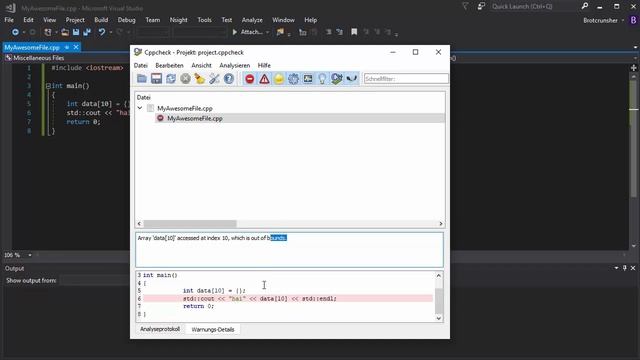
Task: Collapse the MyAwesomeFile.cpp tree node
Action: pos(140,108)
